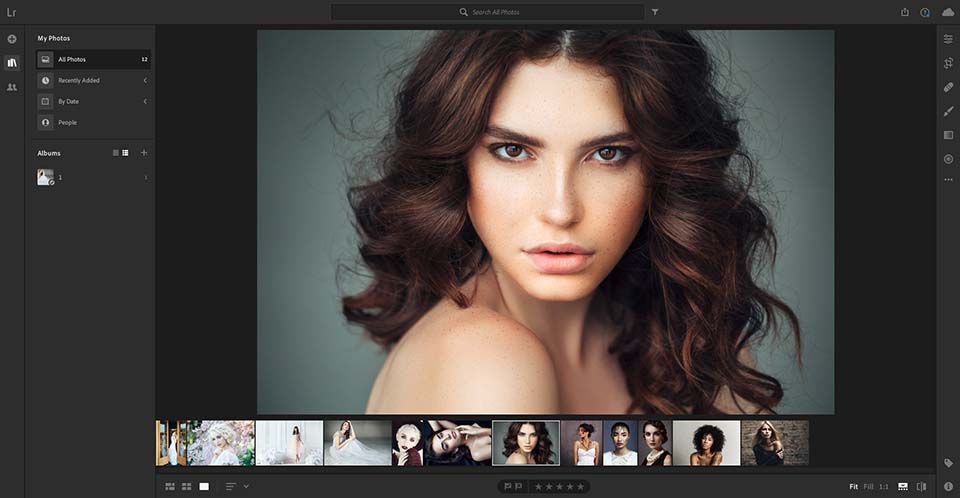Select seated woman in white dress thumbnail

click(358, 443)
